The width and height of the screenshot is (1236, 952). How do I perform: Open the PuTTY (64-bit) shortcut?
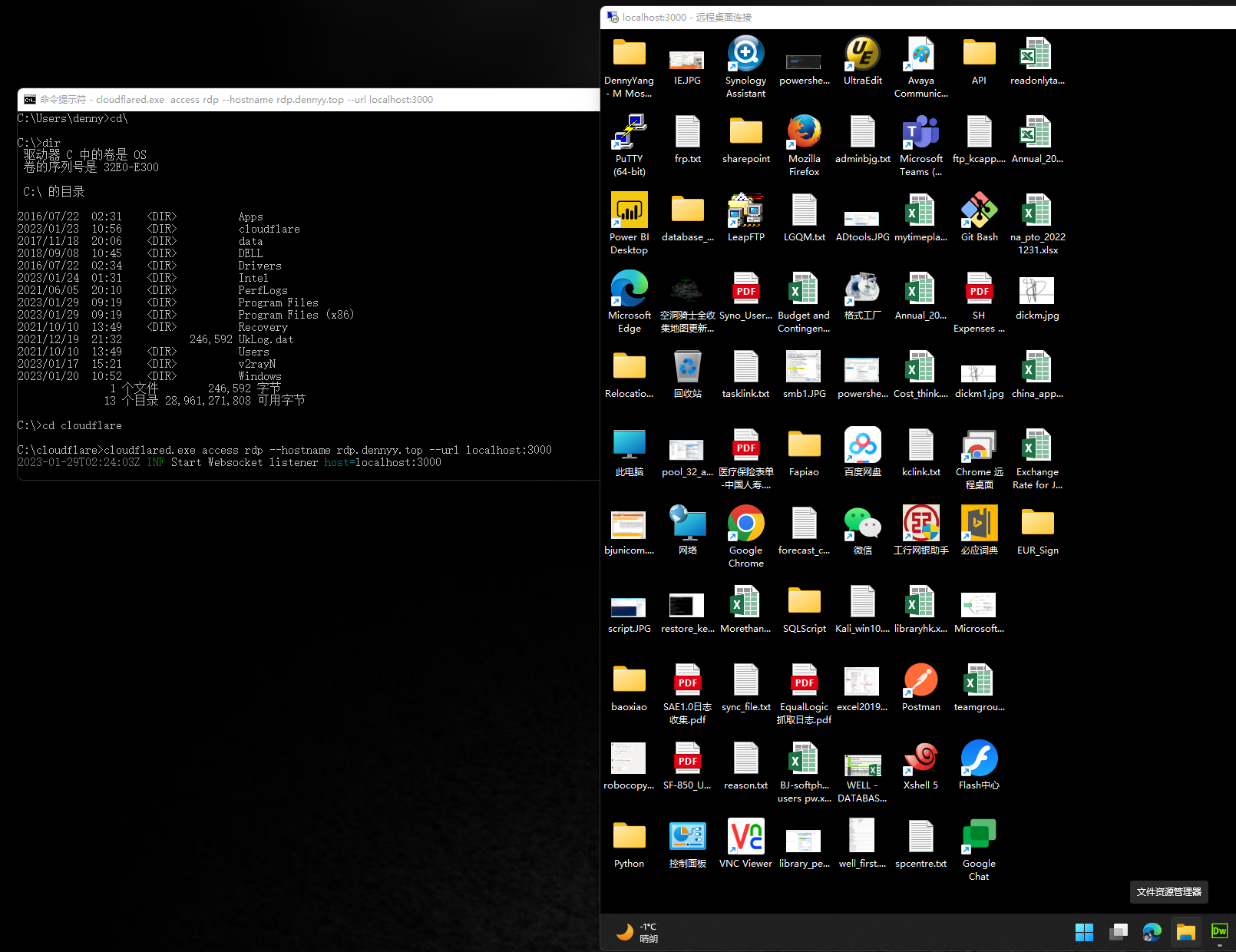629,145
